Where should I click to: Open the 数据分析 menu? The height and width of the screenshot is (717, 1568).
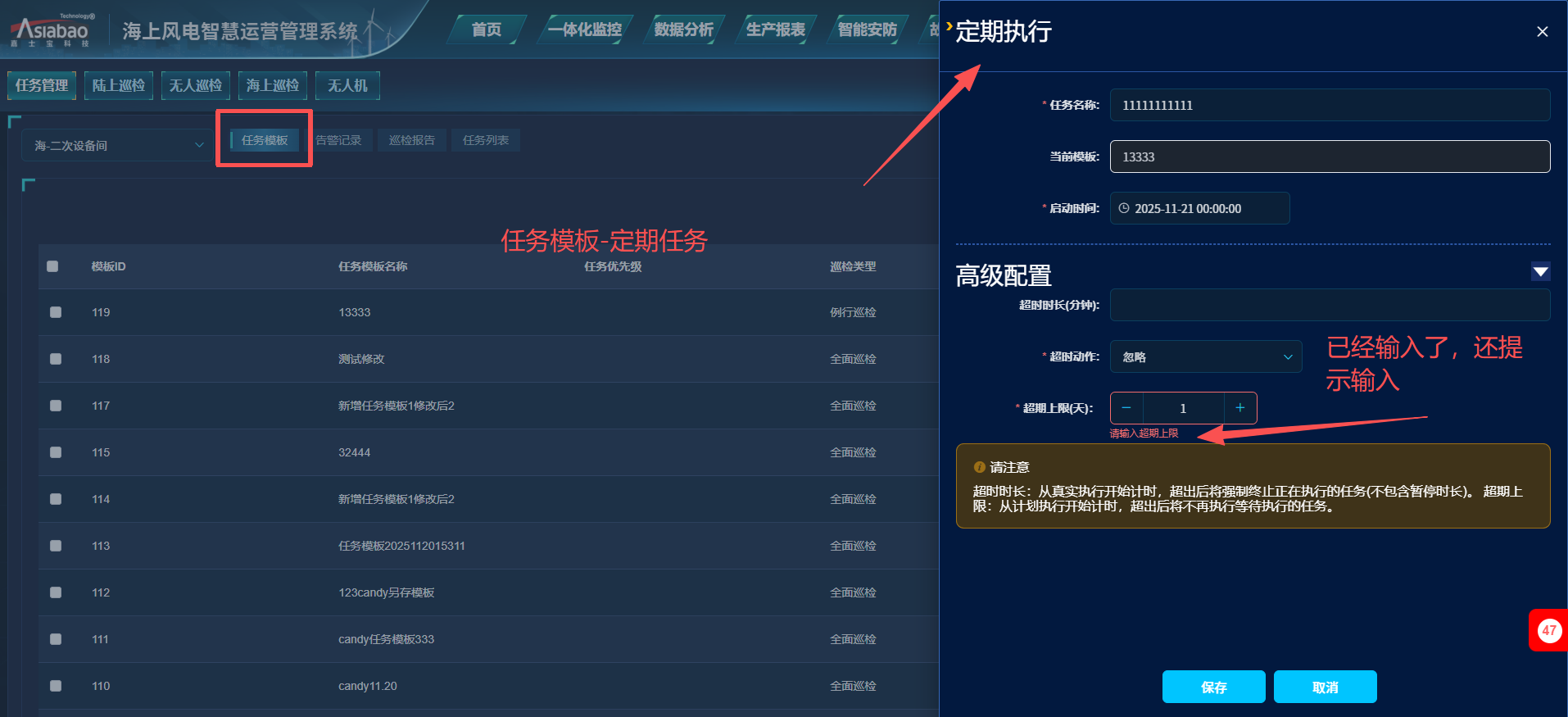[x=683, y=29]
